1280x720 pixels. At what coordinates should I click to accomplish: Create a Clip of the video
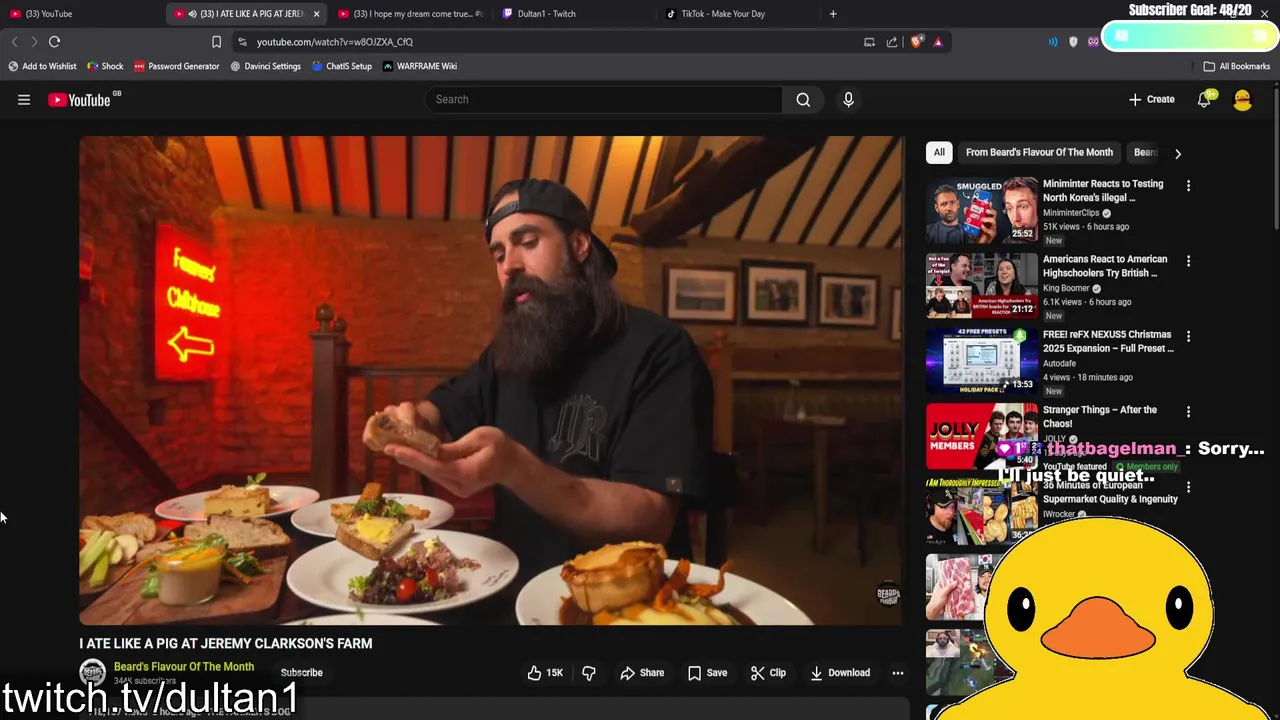768,673
